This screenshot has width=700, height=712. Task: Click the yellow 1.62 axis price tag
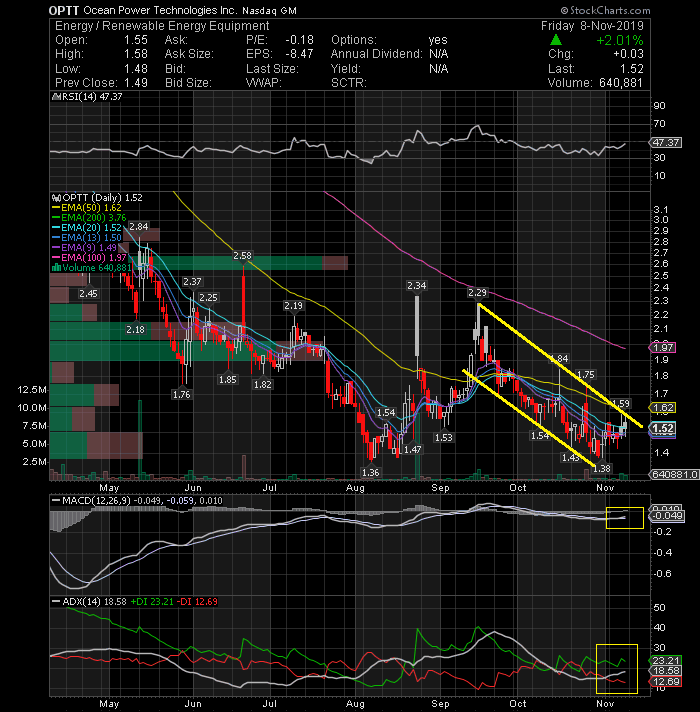(x=663, y=408)
